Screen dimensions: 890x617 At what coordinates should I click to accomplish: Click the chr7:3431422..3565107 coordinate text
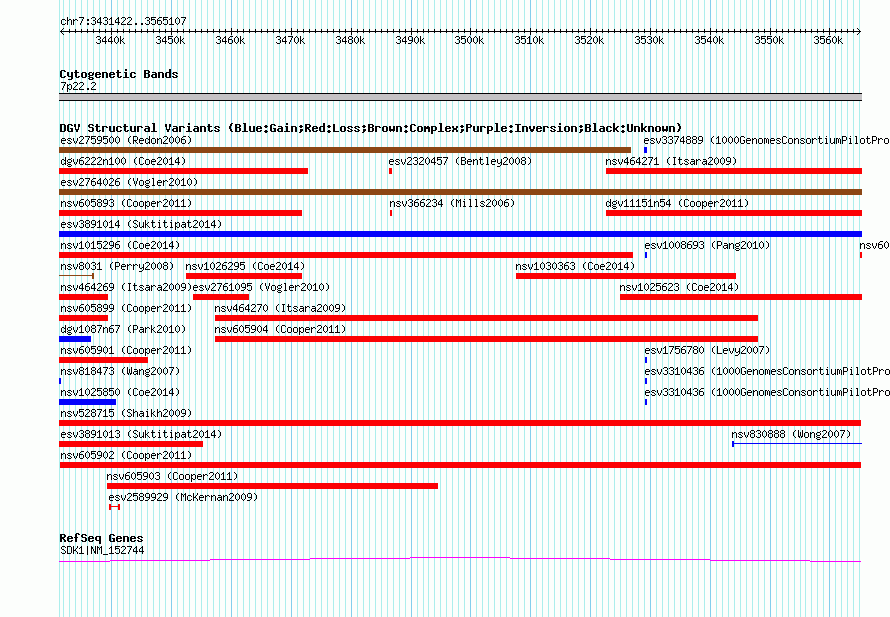coord(123,22)
